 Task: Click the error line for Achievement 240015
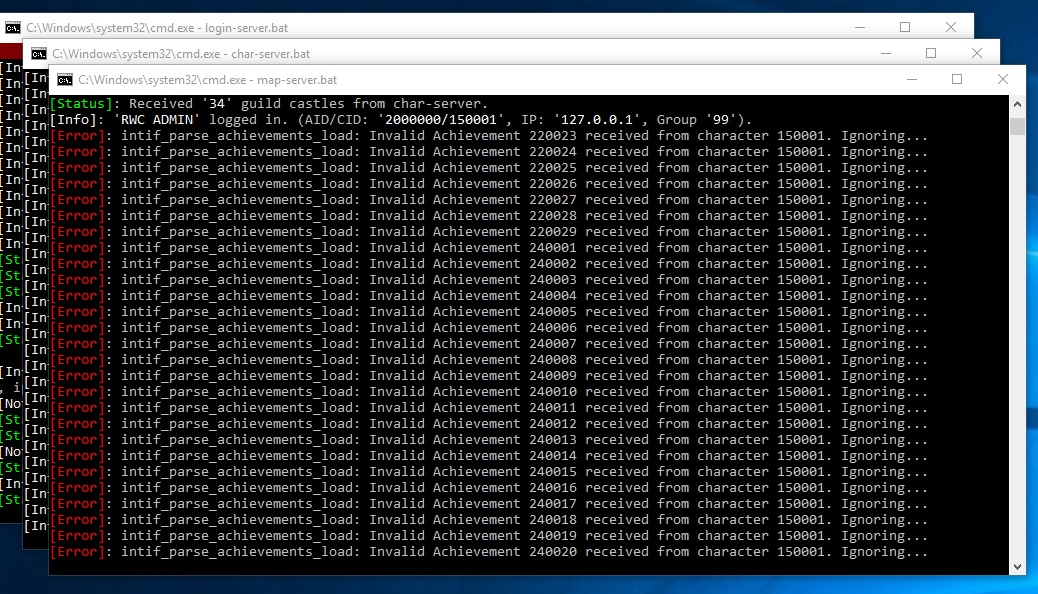[x=489, y=471]
